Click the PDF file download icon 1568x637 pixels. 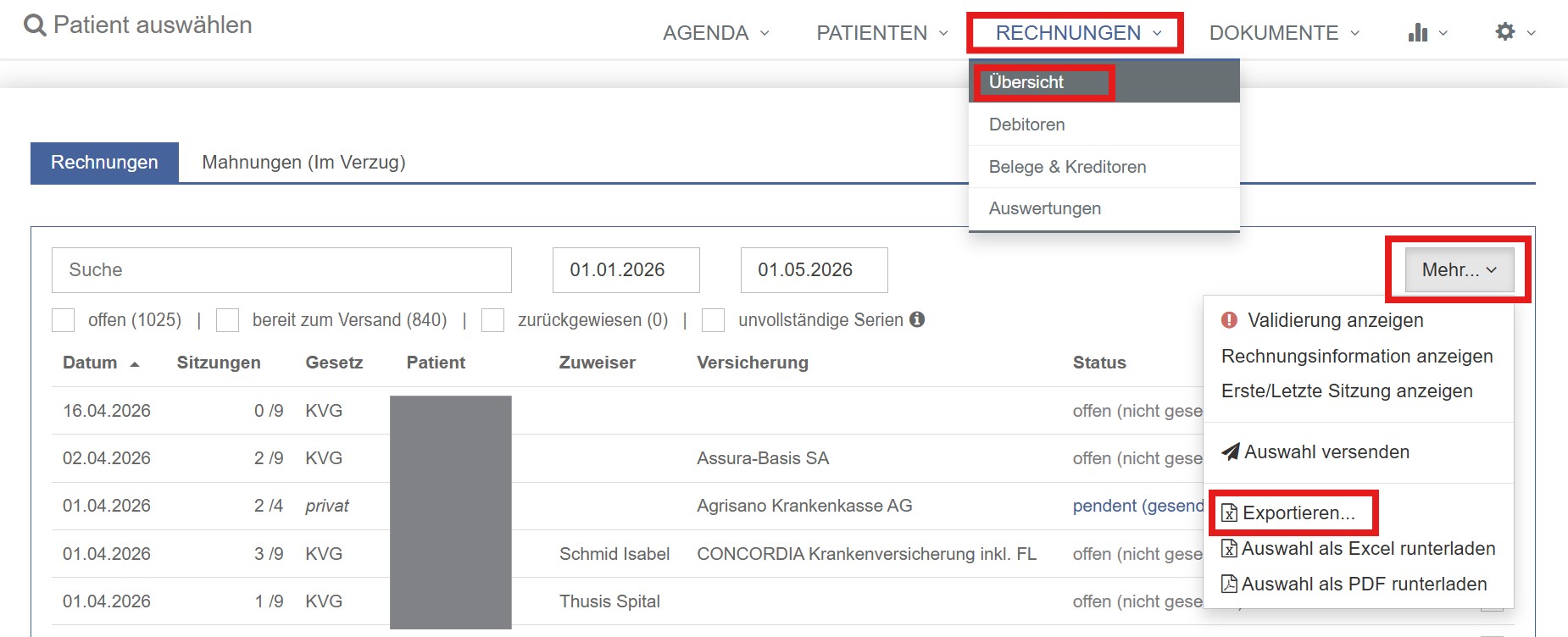click(1229, 584)
